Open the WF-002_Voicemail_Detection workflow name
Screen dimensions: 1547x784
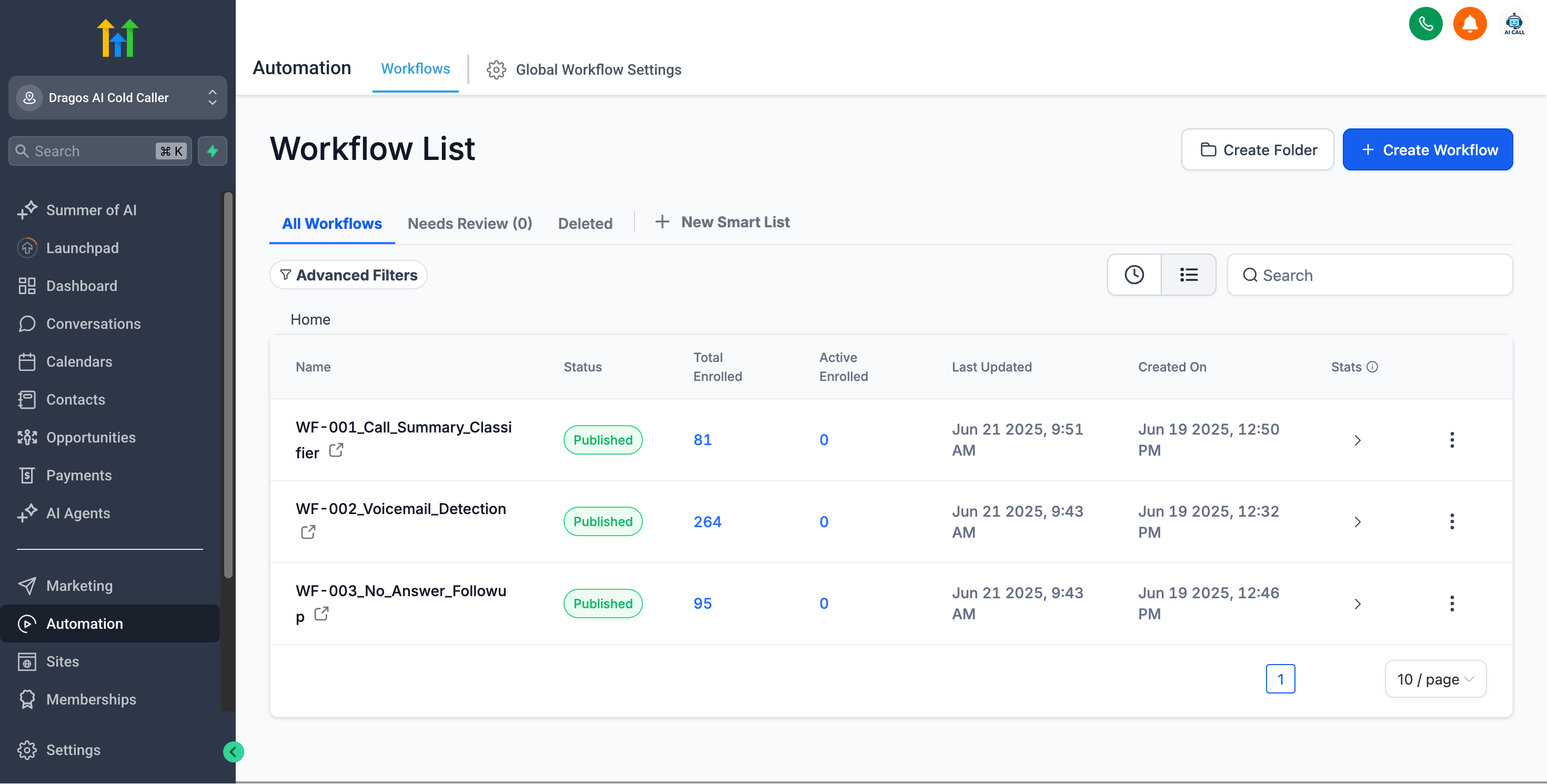(400, 508)
